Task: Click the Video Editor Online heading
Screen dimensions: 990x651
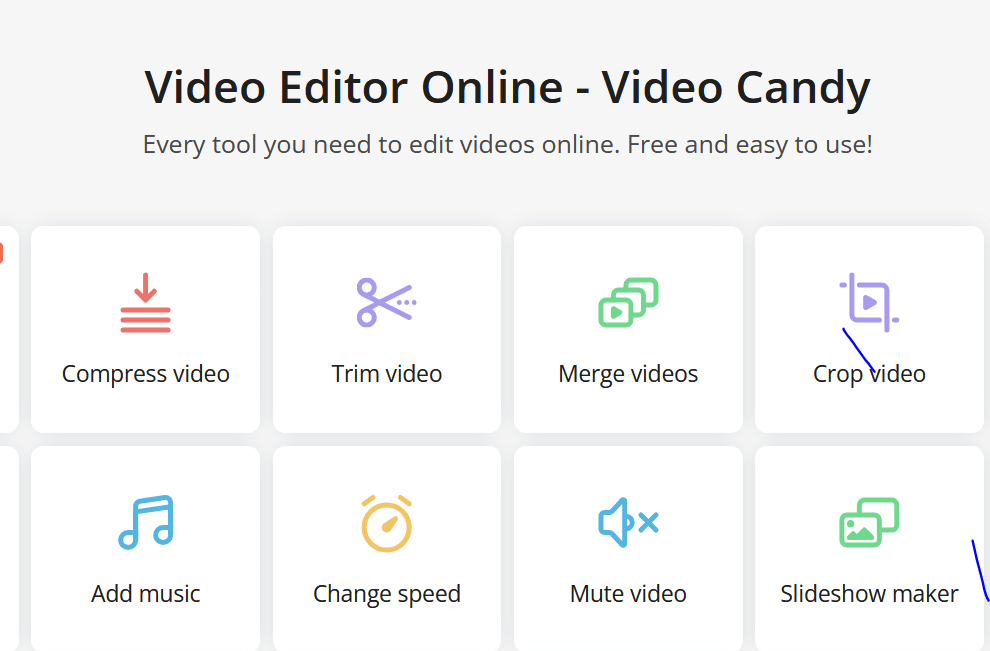Action: point(508,88)
